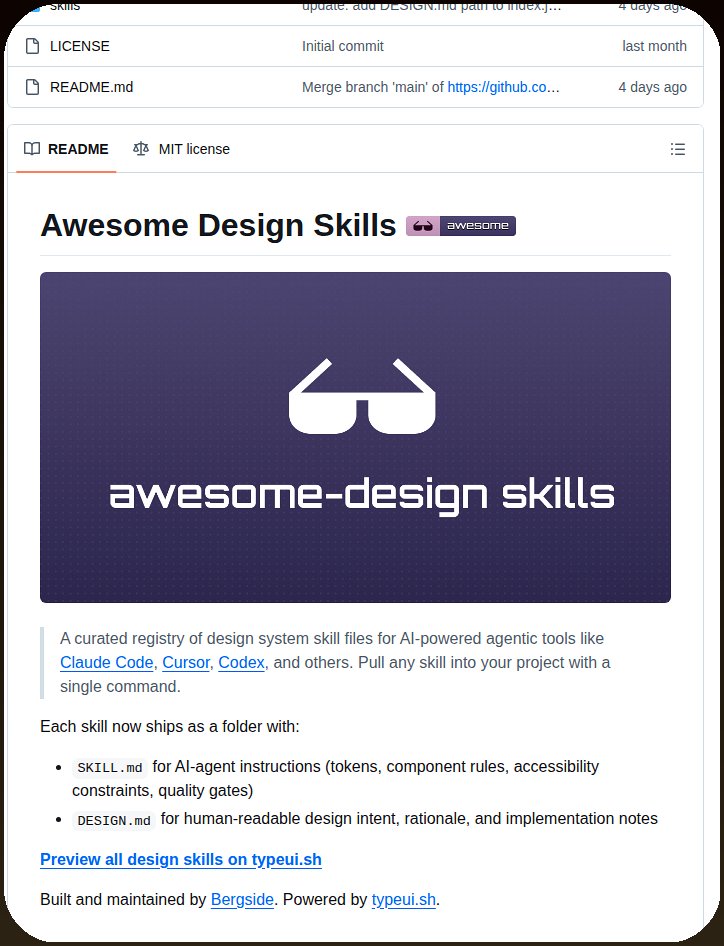
Task: Visit the typeui.sh link after 'Powered by'
Action: point(404,900)
